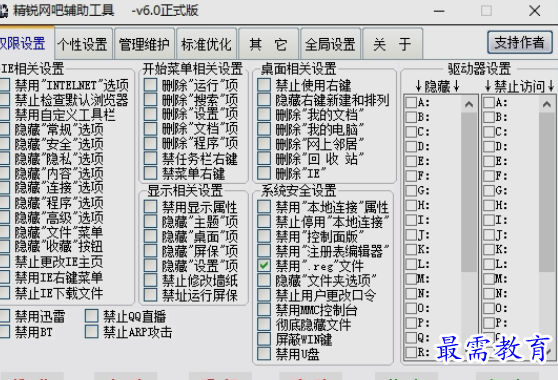The image size is (558, 380).
Task: Click up arrow of 禁止访问 list scrollbar
Action: (547, 104)
